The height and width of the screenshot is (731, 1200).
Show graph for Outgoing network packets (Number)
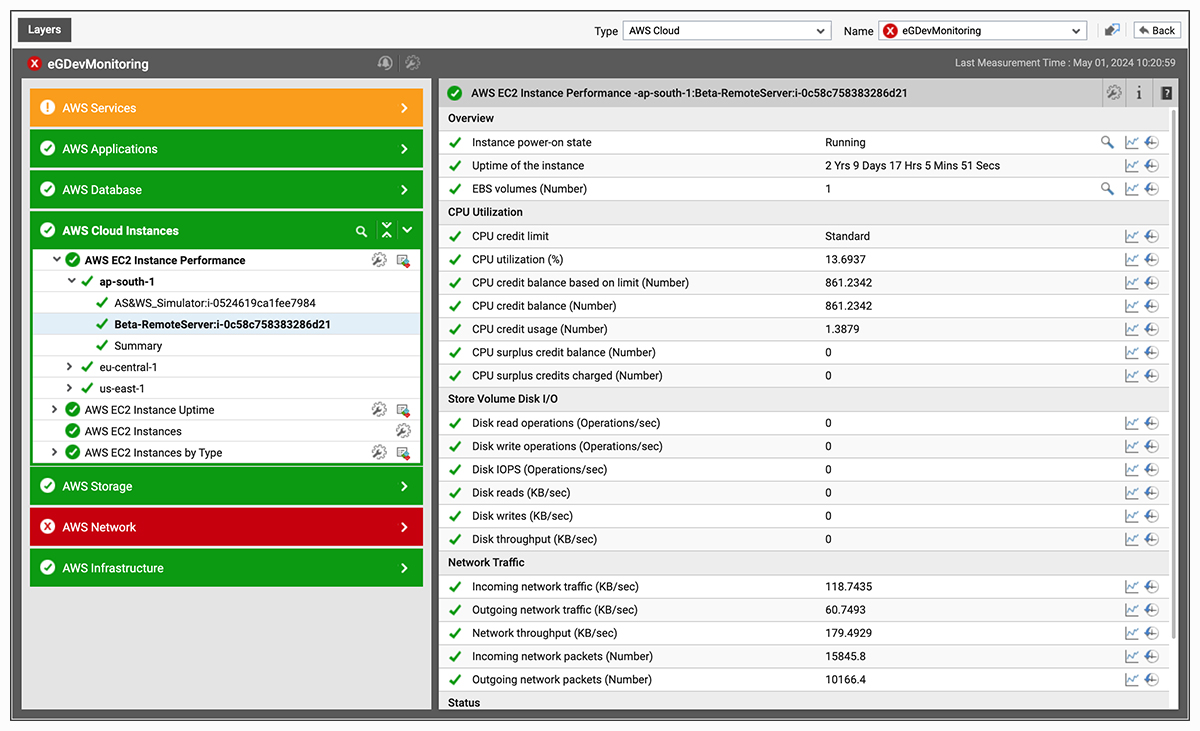tap(1132, 680)
